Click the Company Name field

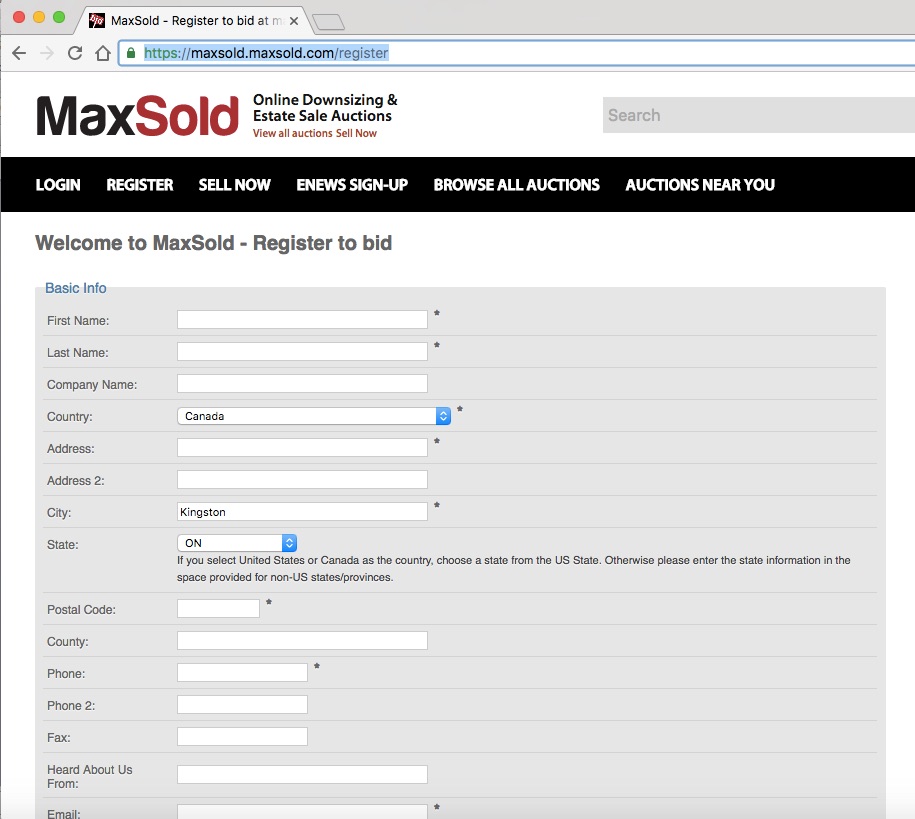302,384
